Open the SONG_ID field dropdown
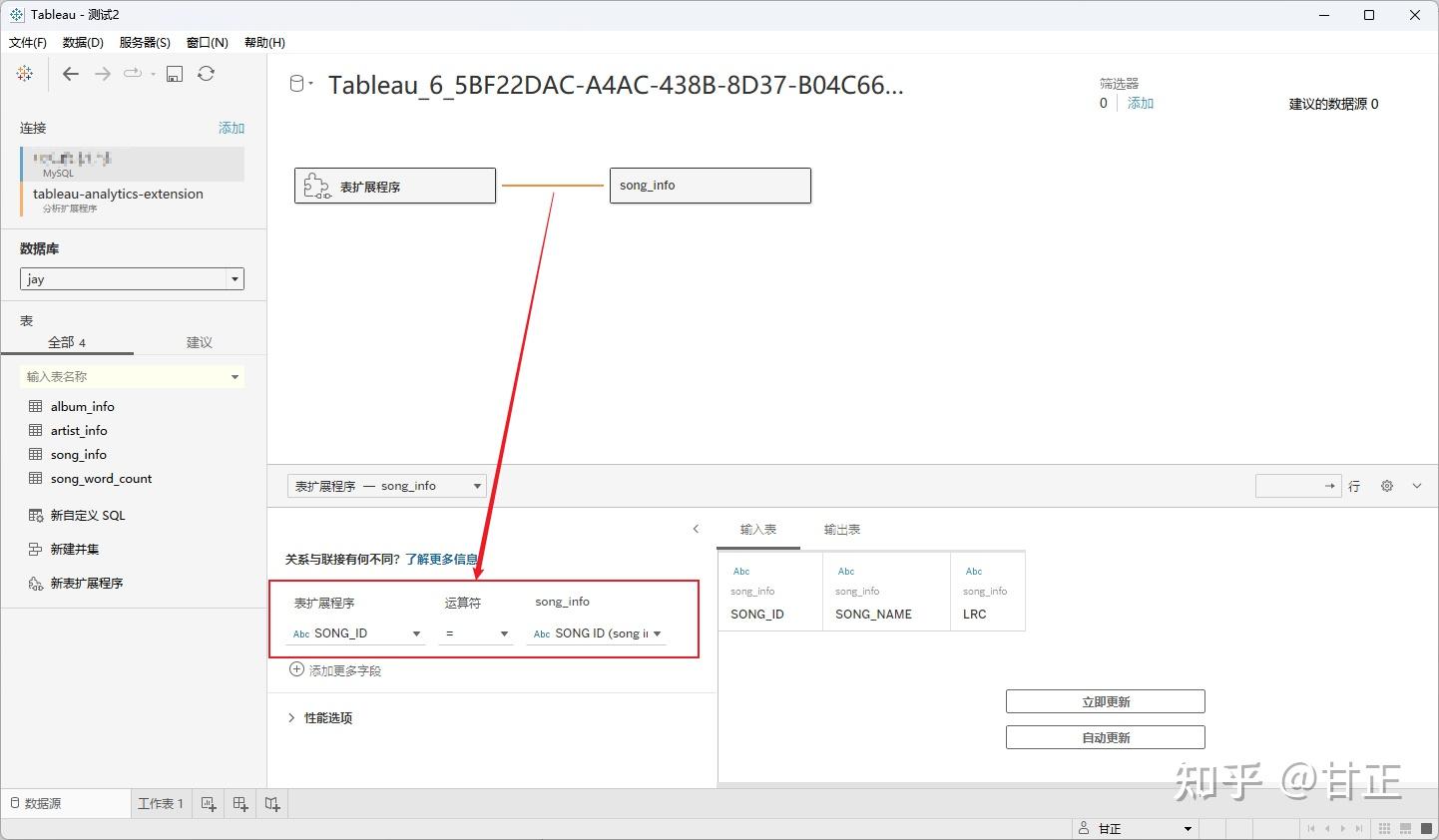This screenshot has width=1439, height=840. [416, 633]
